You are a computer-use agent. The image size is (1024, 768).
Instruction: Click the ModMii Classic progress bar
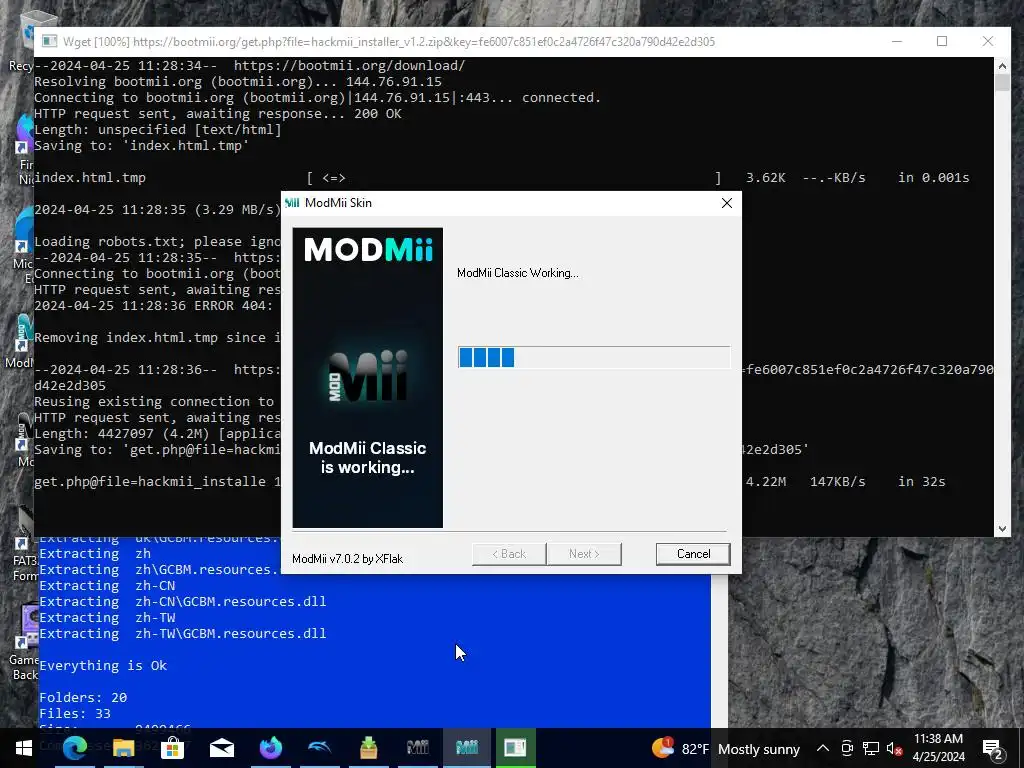pyautogui.click(x=594, y=357)
